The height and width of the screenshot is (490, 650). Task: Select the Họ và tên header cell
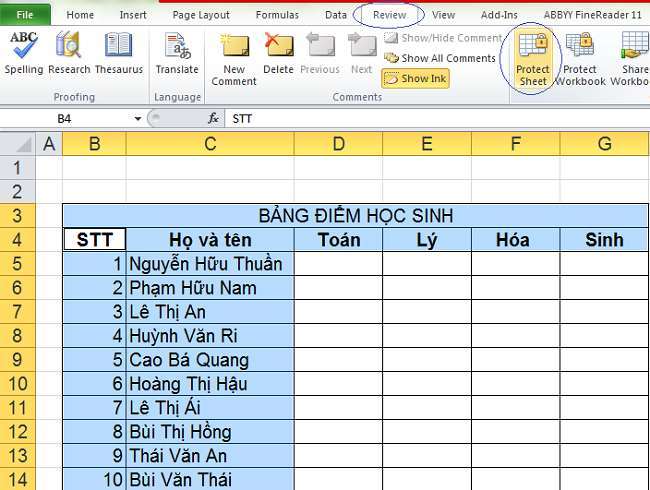pos(210,240)
